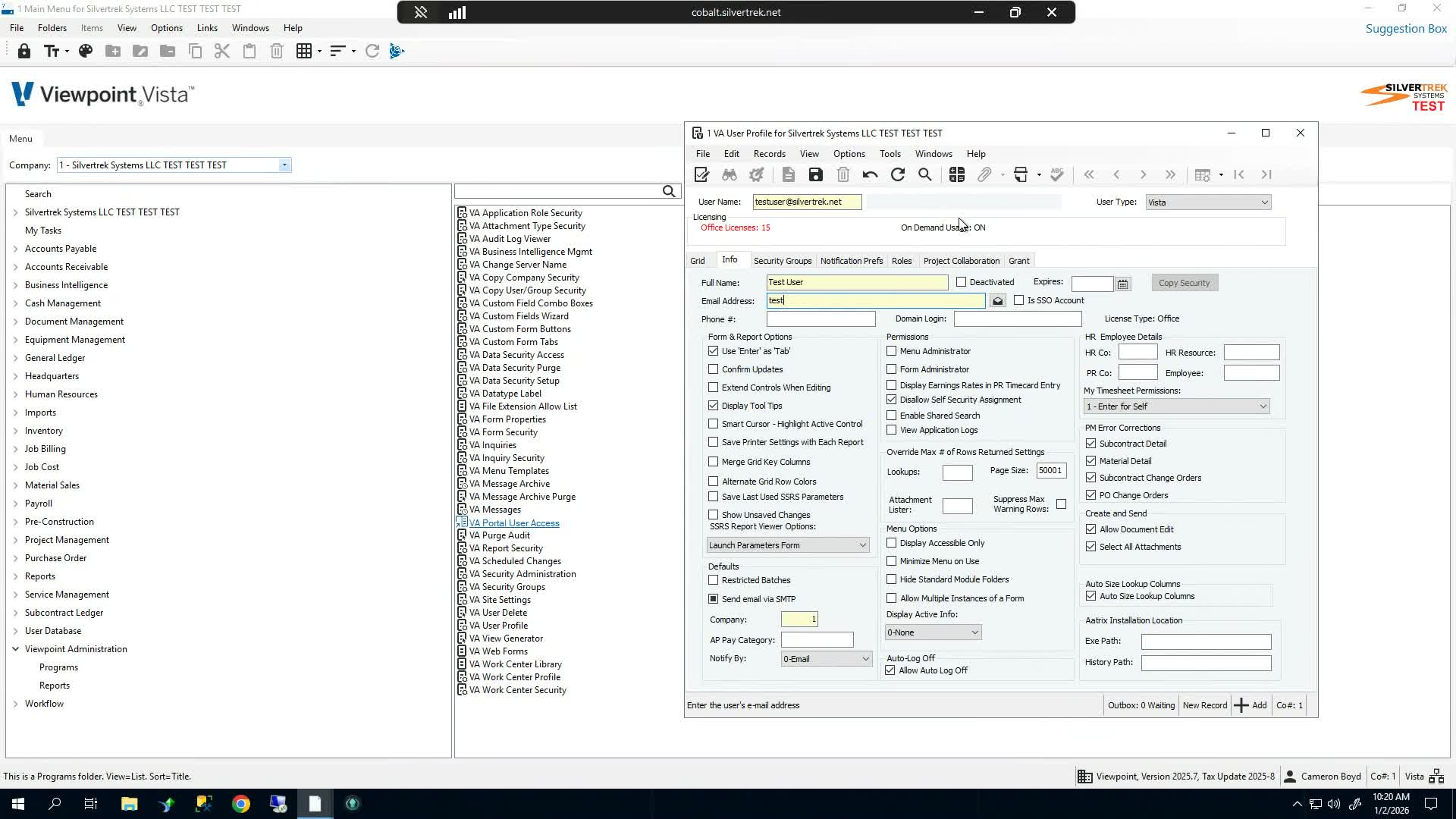Open VA User Profile program in list
Viewport: 1456px width, 819px height.
click(498, 626)
